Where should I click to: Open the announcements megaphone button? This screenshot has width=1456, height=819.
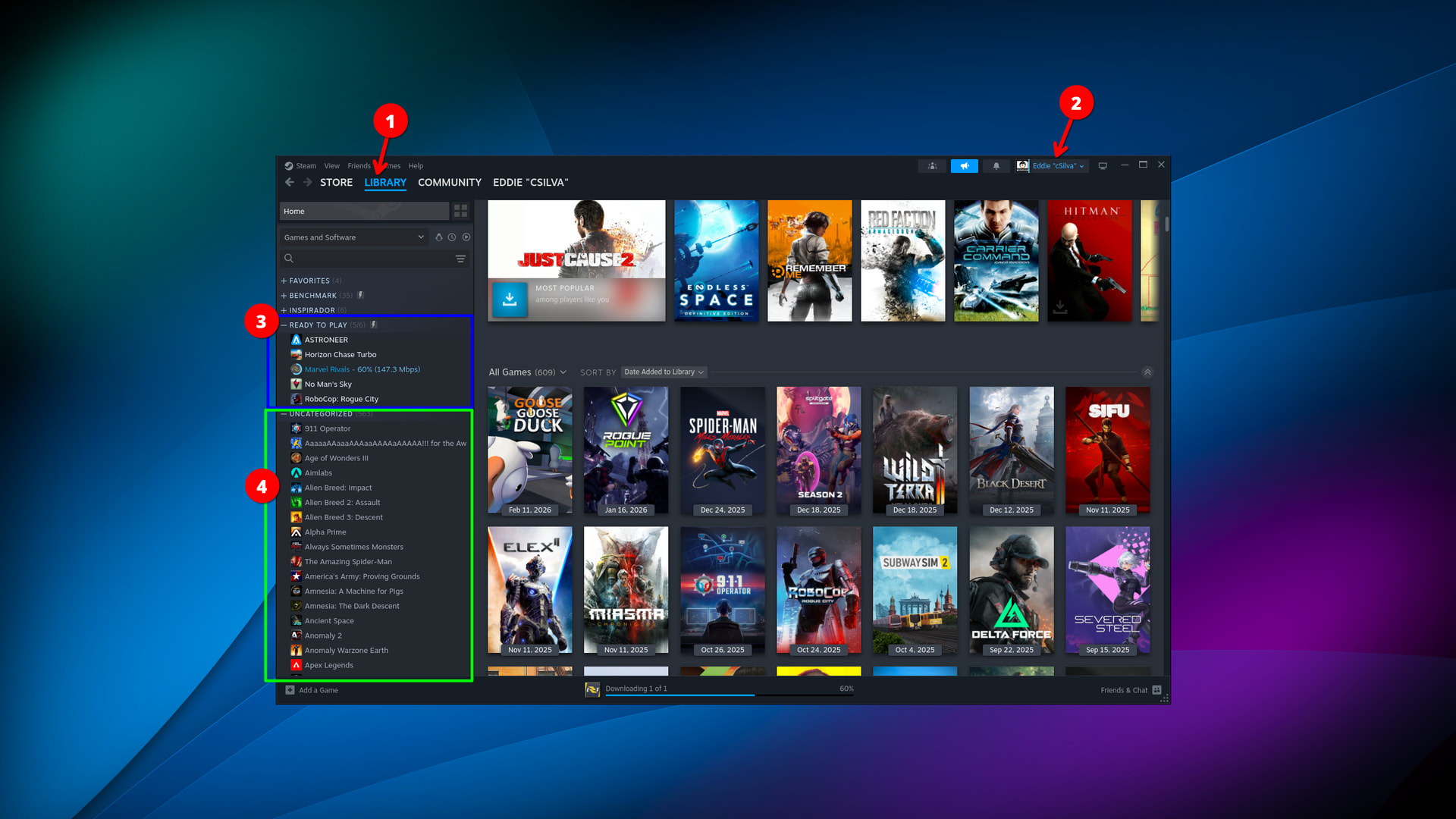(964, 166)
